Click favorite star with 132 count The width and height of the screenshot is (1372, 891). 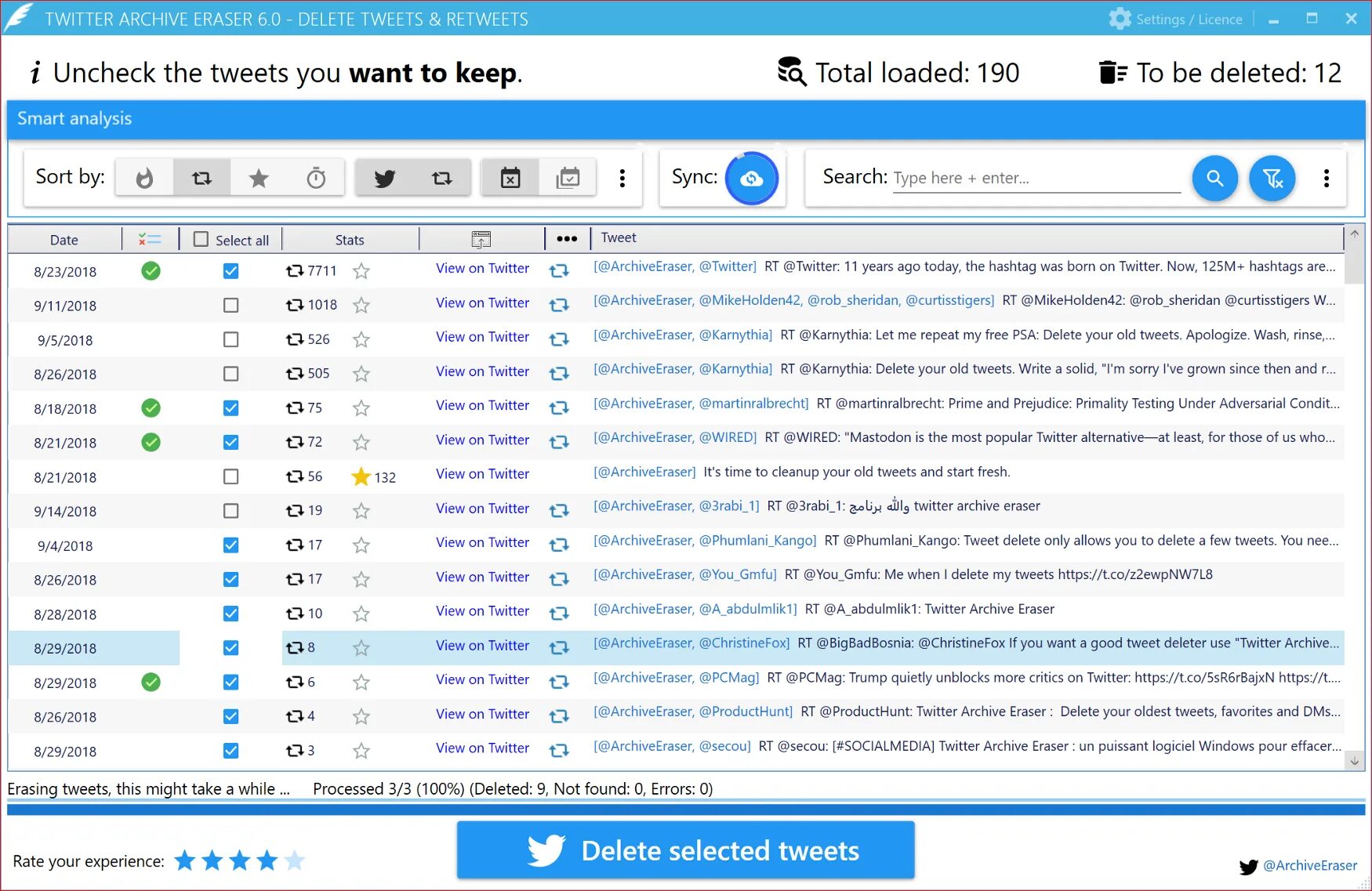coord(361,476)
